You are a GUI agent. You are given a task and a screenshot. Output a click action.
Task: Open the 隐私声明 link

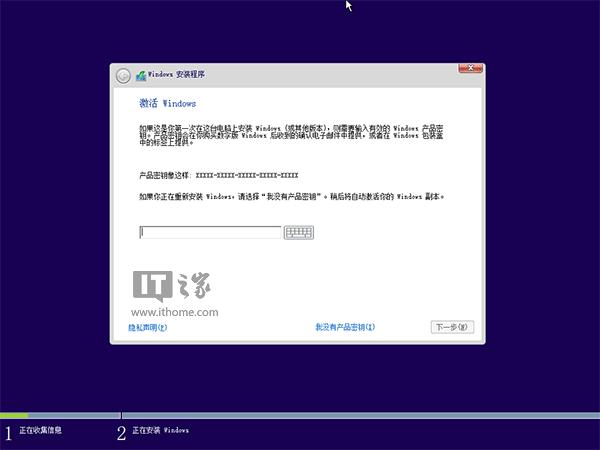(148, 328)
